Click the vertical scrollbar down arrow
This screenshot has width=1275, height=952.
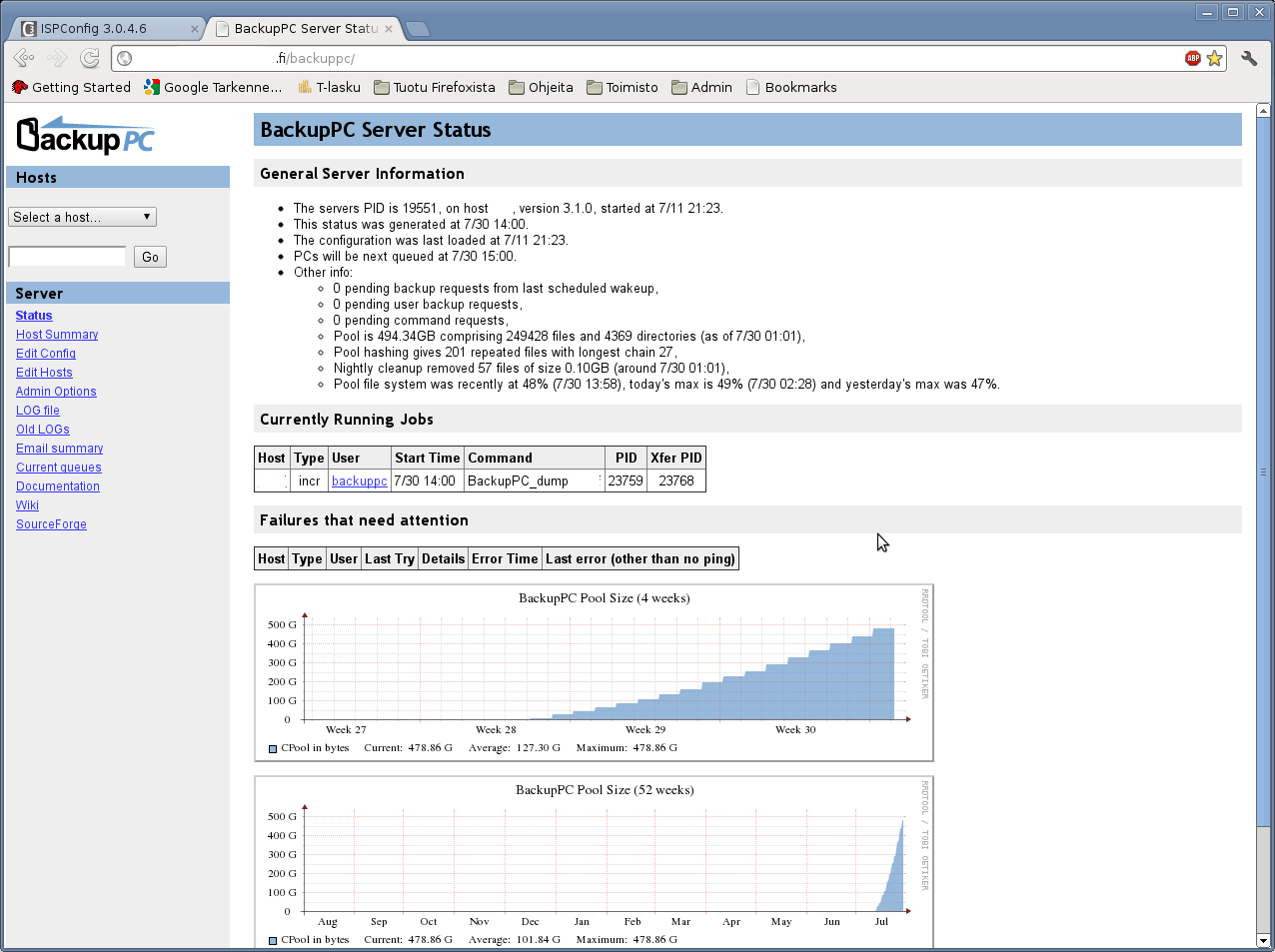[x=1263, y=940]
